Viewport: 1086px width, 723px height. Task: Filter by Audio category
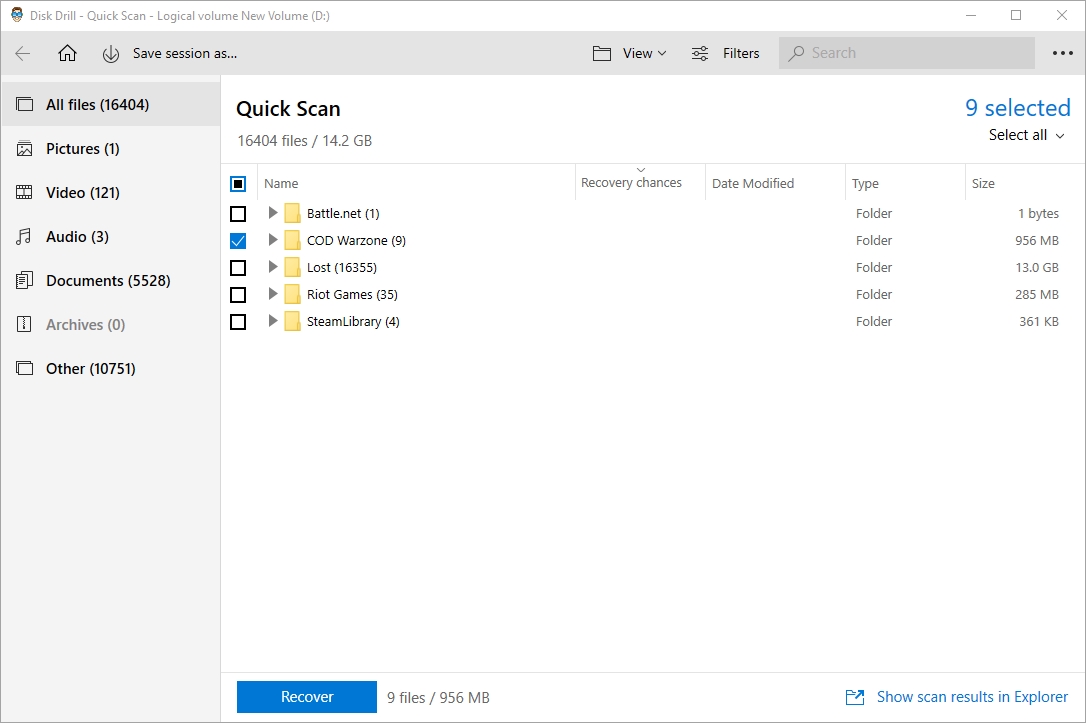pos(111,237)
